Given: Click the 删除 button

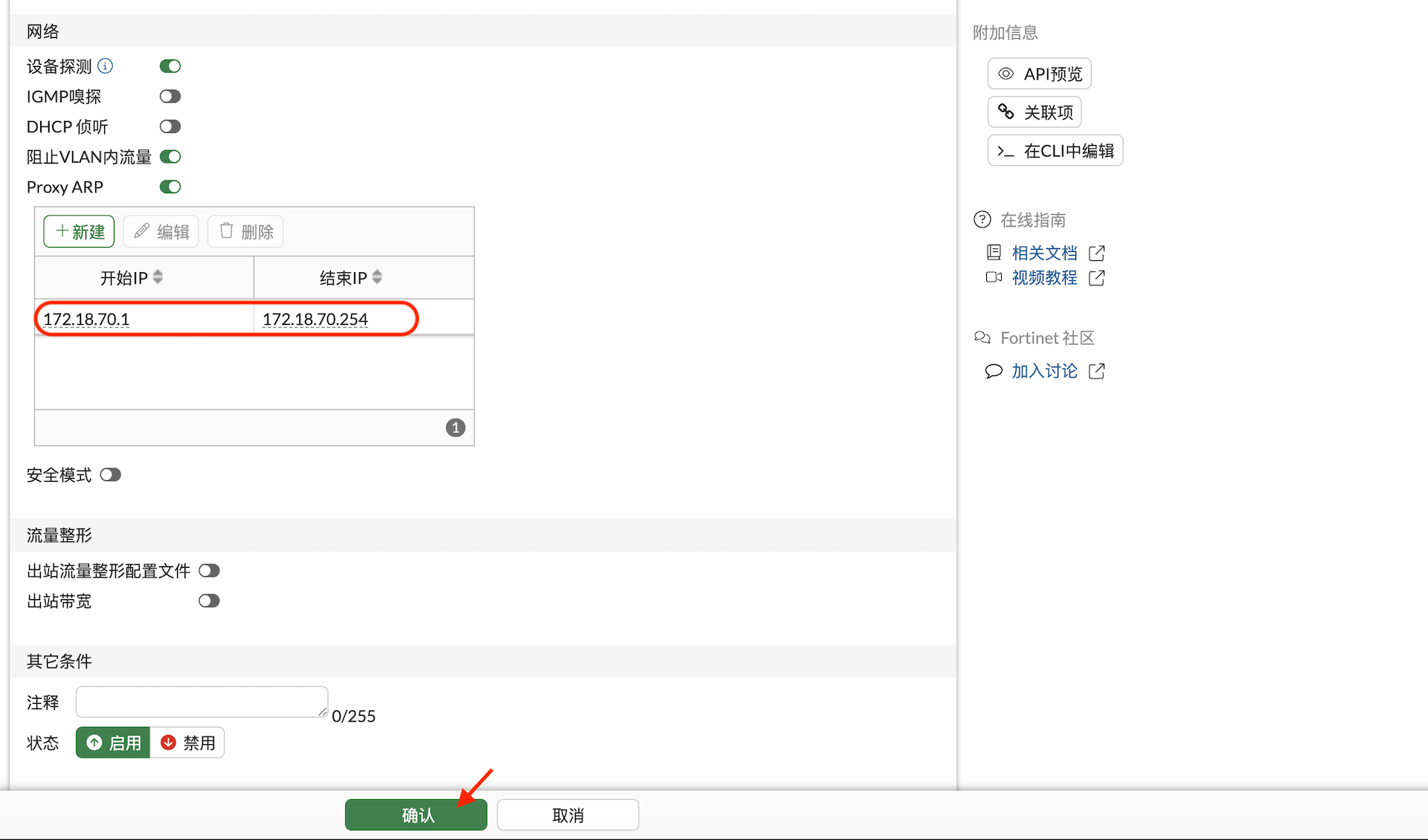Looking at the screenshot, I should (x=245, y=231).
